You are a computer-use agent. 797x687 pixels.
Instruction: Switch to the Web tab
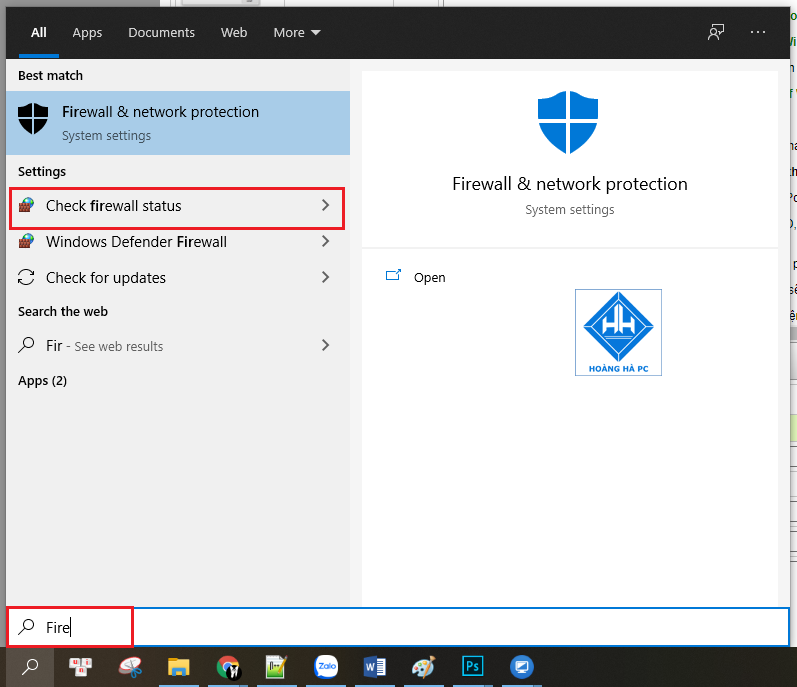coord(234,33)
